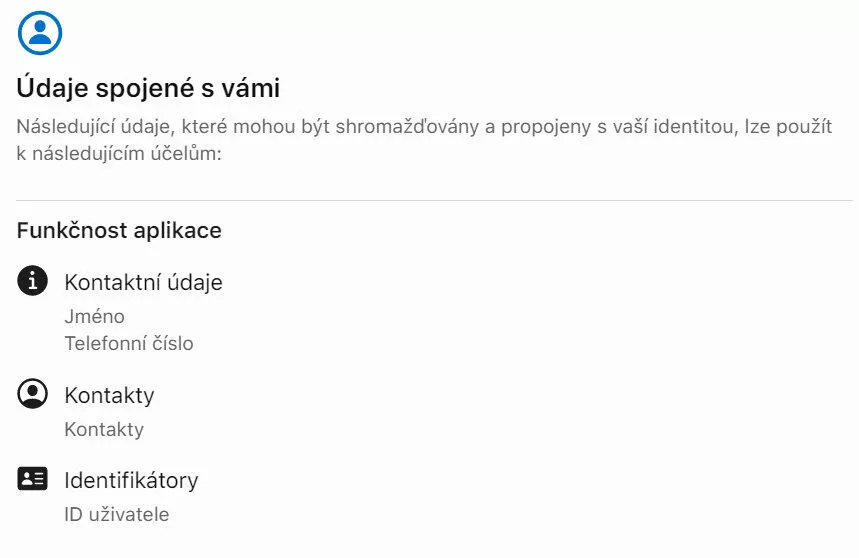Select the Údaje spojené s vámi heading

coord(148,88)
